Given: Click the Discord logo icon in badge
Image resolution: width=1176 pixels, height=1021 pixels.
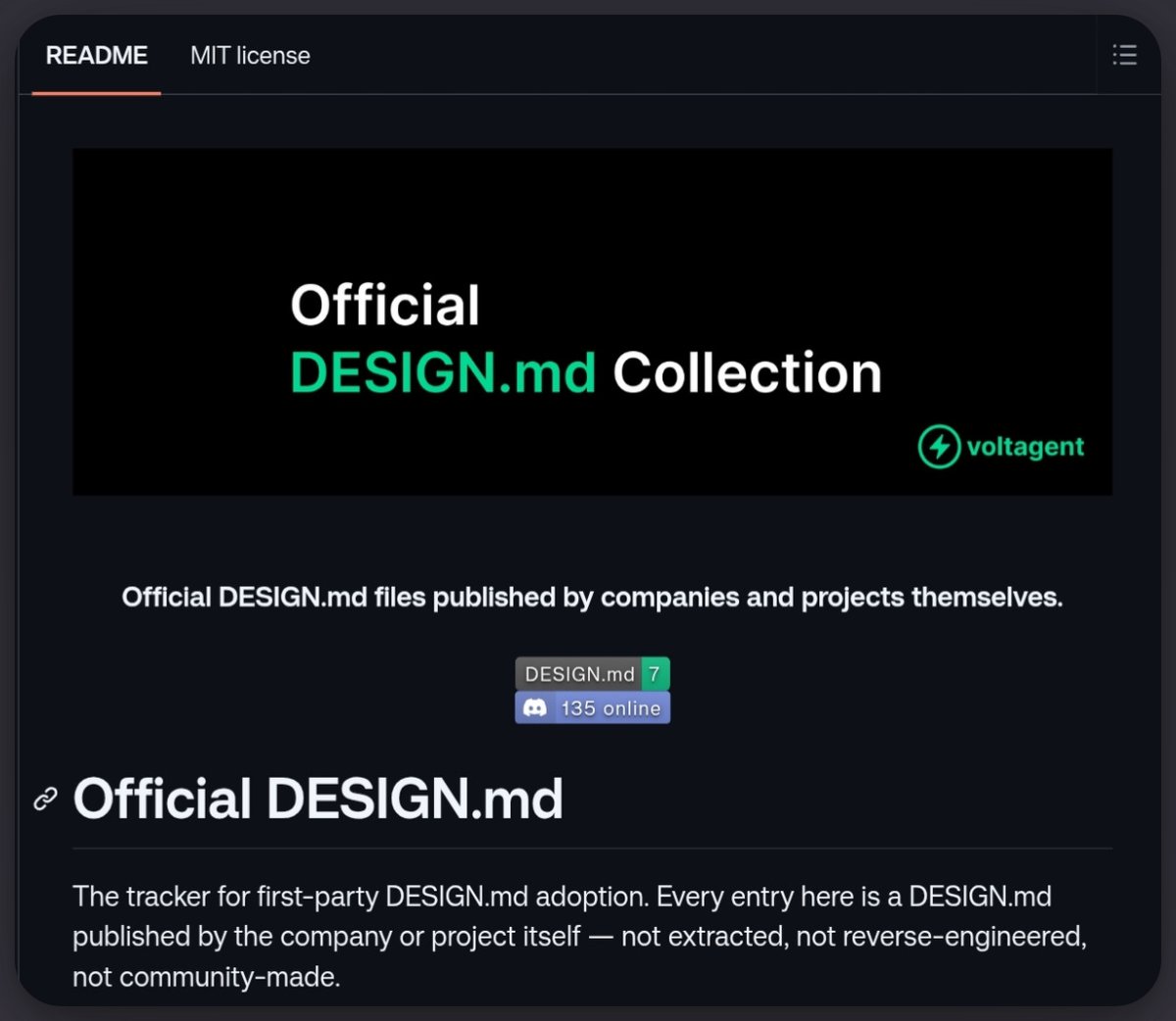Looking at the screenshot, I should pyautogui.click(x=535, y=707).
